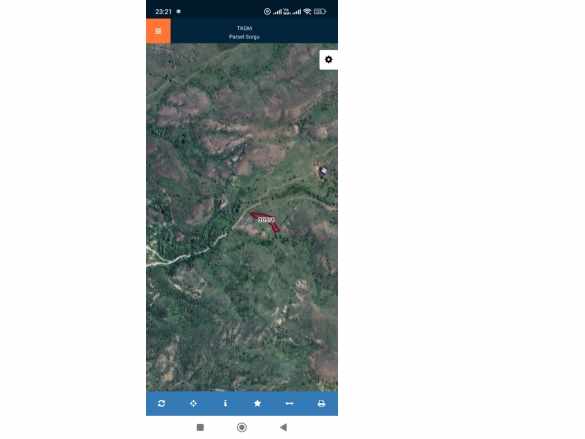The width and height of the screenshot is (585, 439).
Task: Tap the battery status icon
Action: (320, 12)
